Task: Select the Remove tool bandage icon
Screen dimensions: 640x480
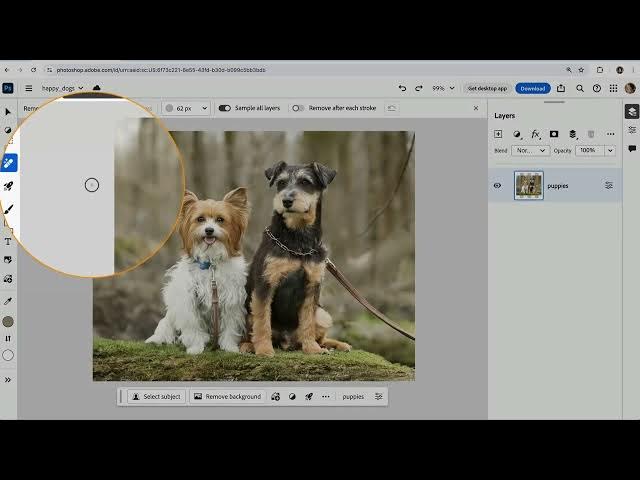Action: pyautogui.click(x=9, y=163)
